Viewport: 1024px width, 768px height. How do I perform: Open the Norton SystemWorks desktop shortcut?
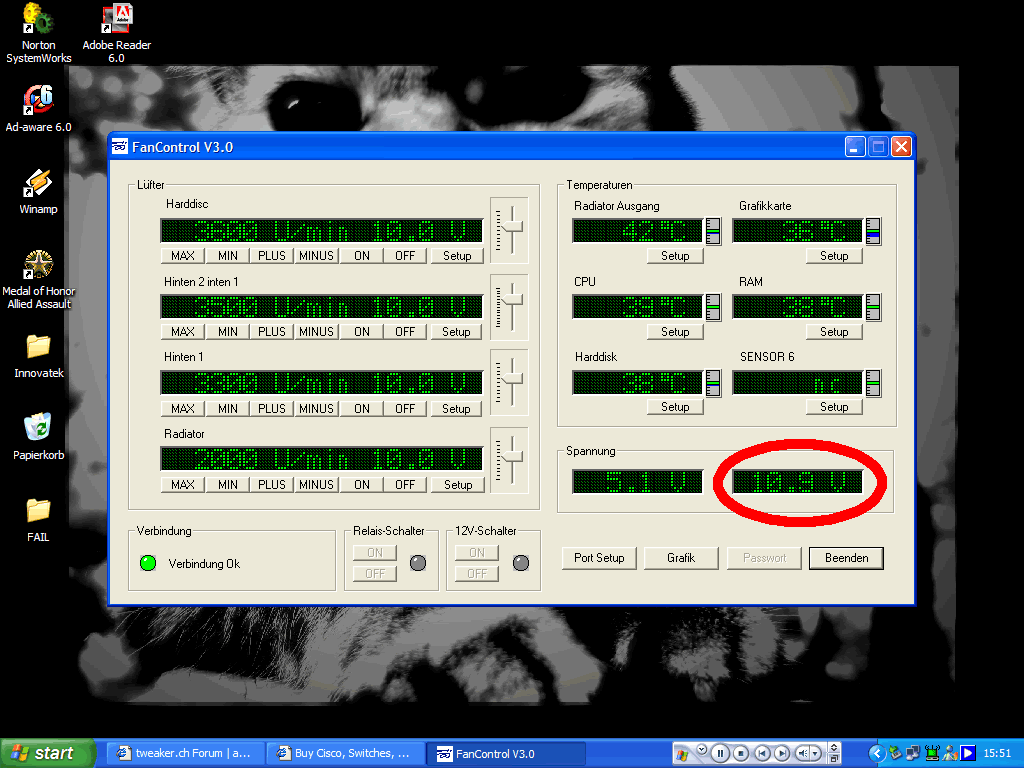click(x=38, y=19)
